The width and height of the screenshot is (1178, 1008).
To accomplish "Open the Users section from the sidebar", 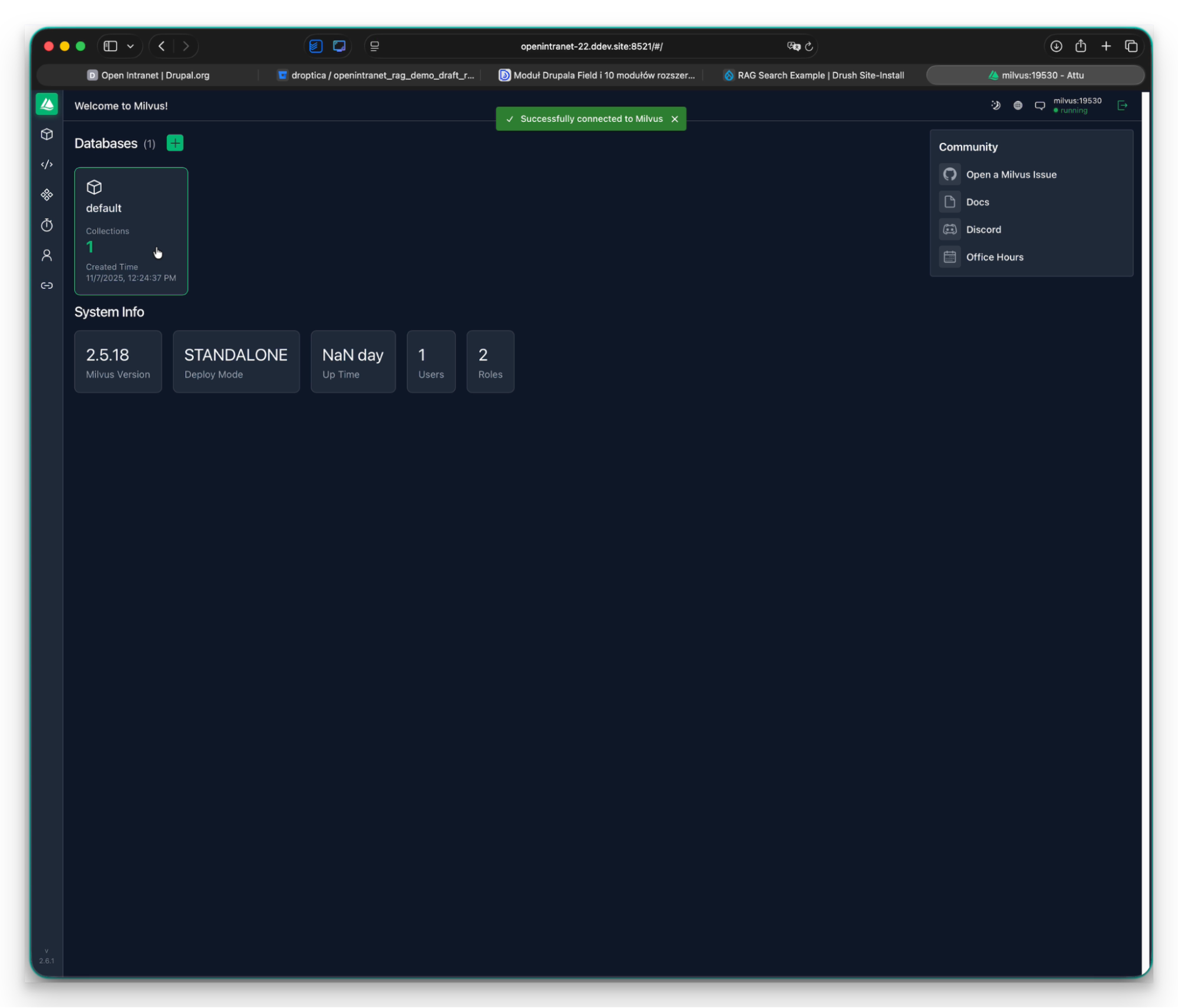I will 47,255.
